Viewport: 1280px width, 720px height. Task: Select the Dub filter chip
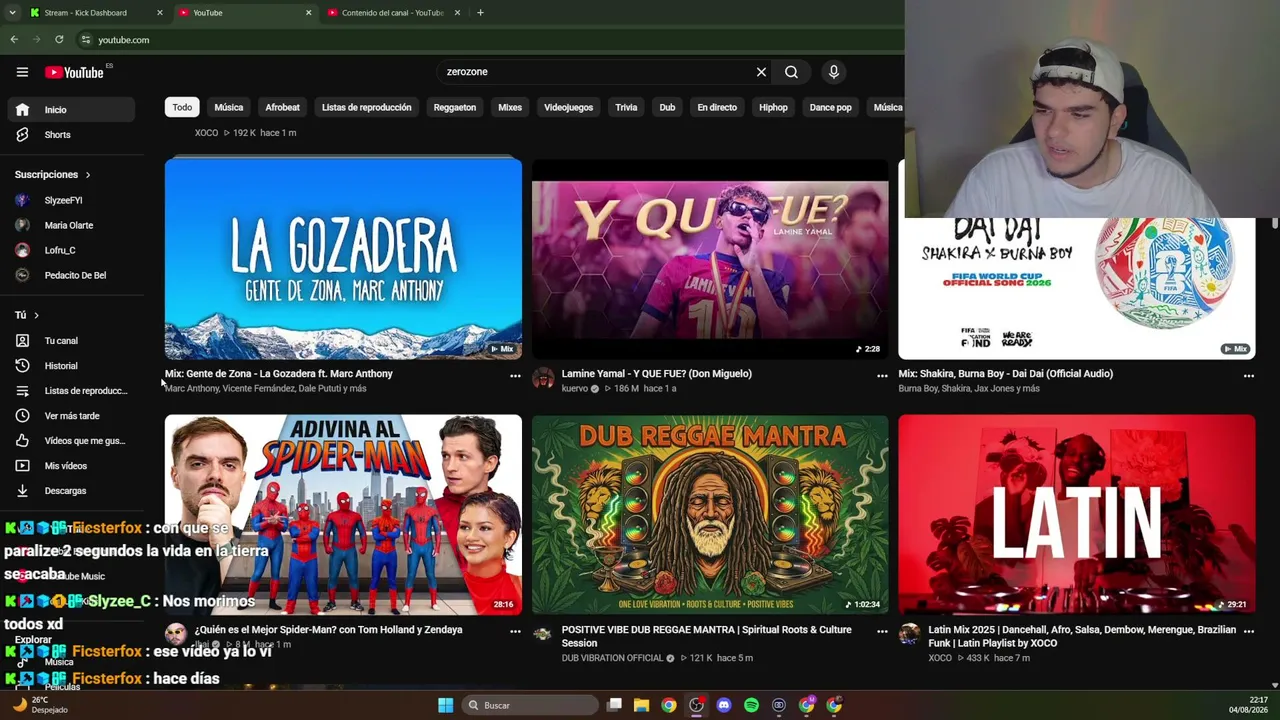667,107
